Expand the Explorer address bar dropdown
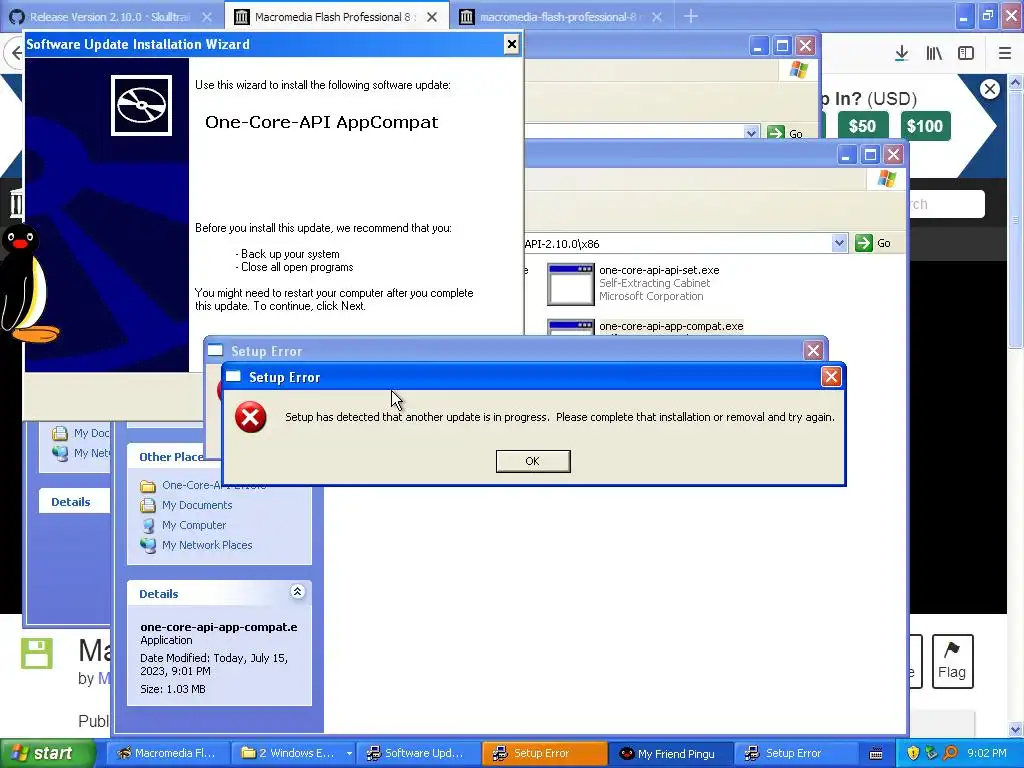This screenshot has width=1024, height=768. point(839,244)
